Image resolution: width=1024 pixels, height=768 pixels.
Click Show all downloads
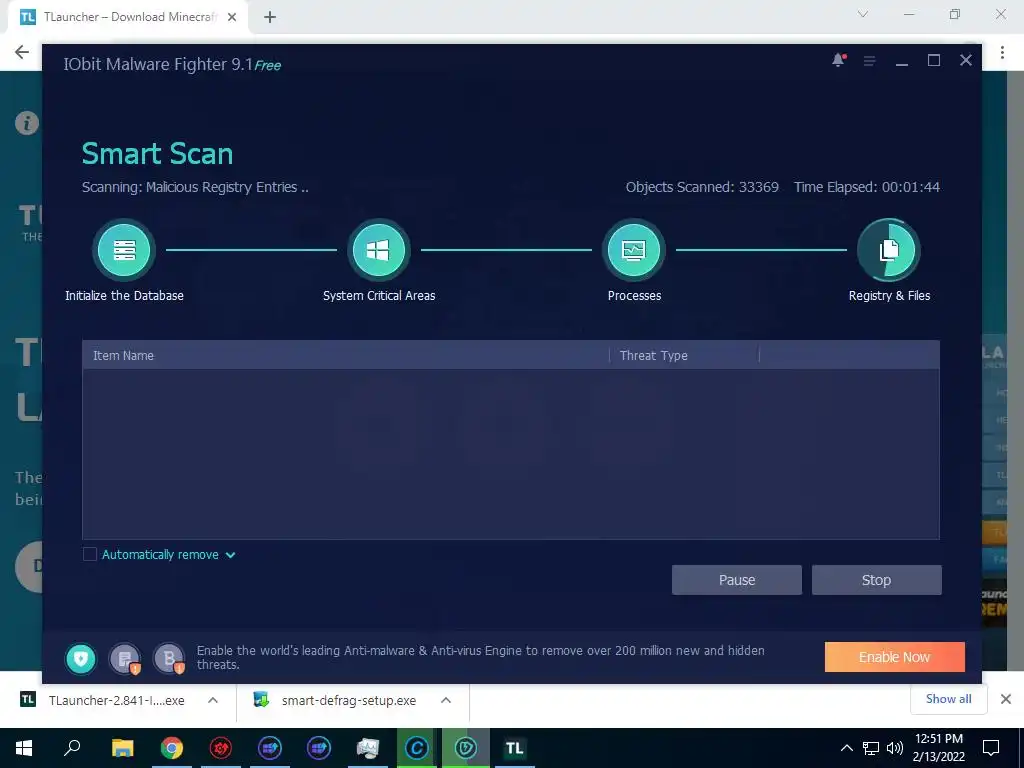[x=948, y=699]
